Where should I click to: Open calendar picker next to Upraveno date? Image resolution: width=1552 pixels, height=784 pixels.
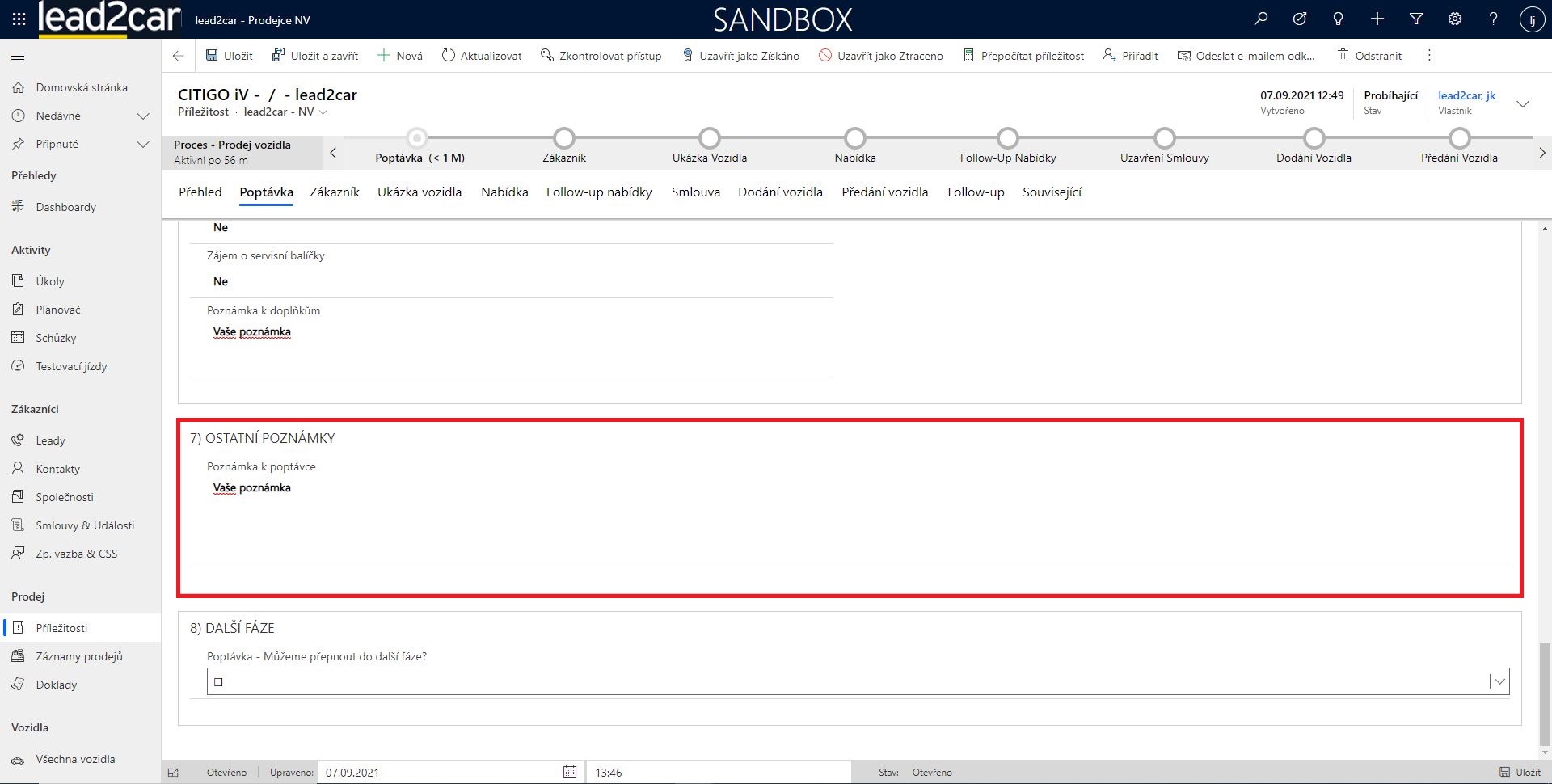coord(569,772)
